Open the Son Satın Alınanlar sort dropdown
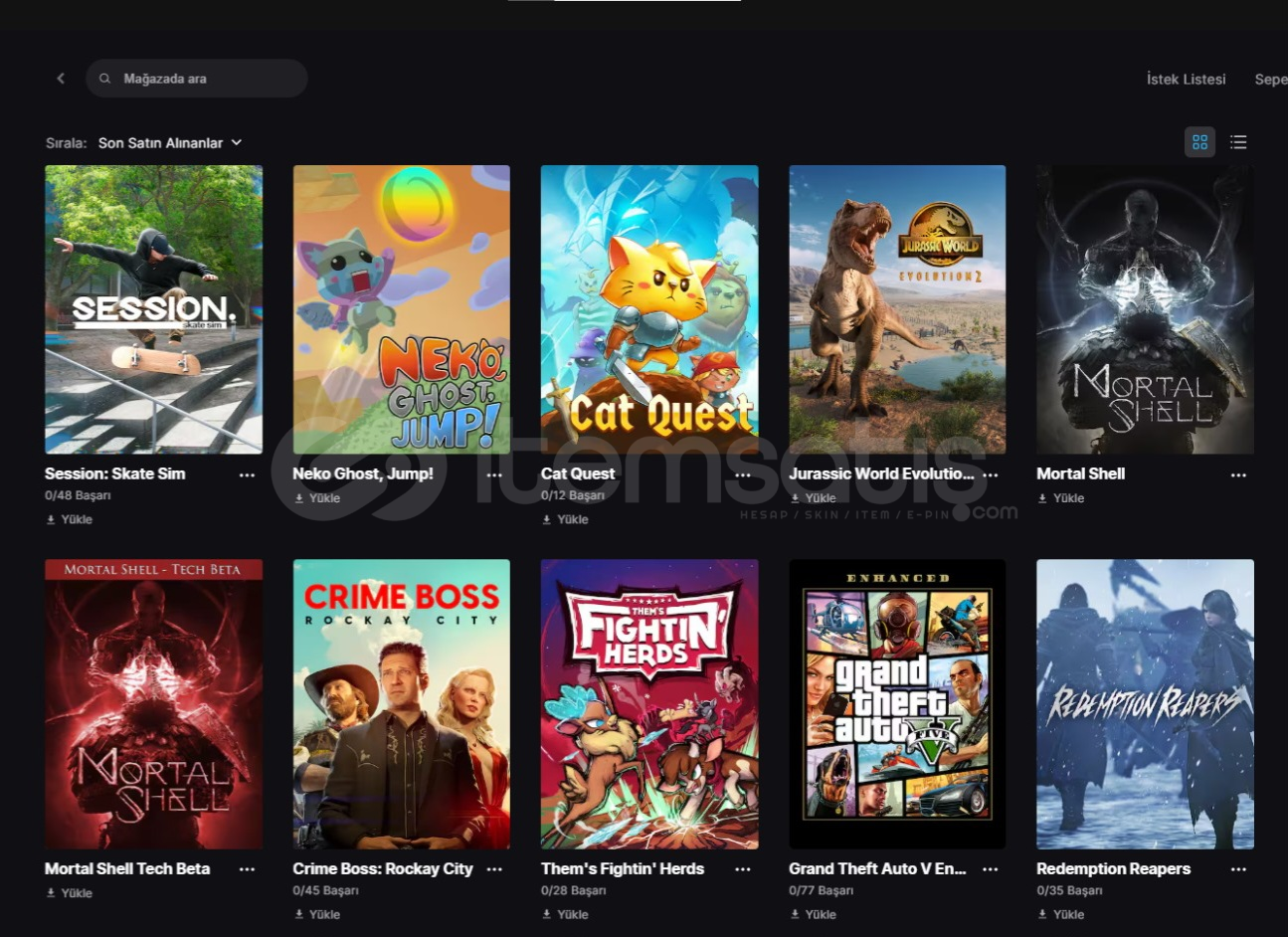 (170, 143)
